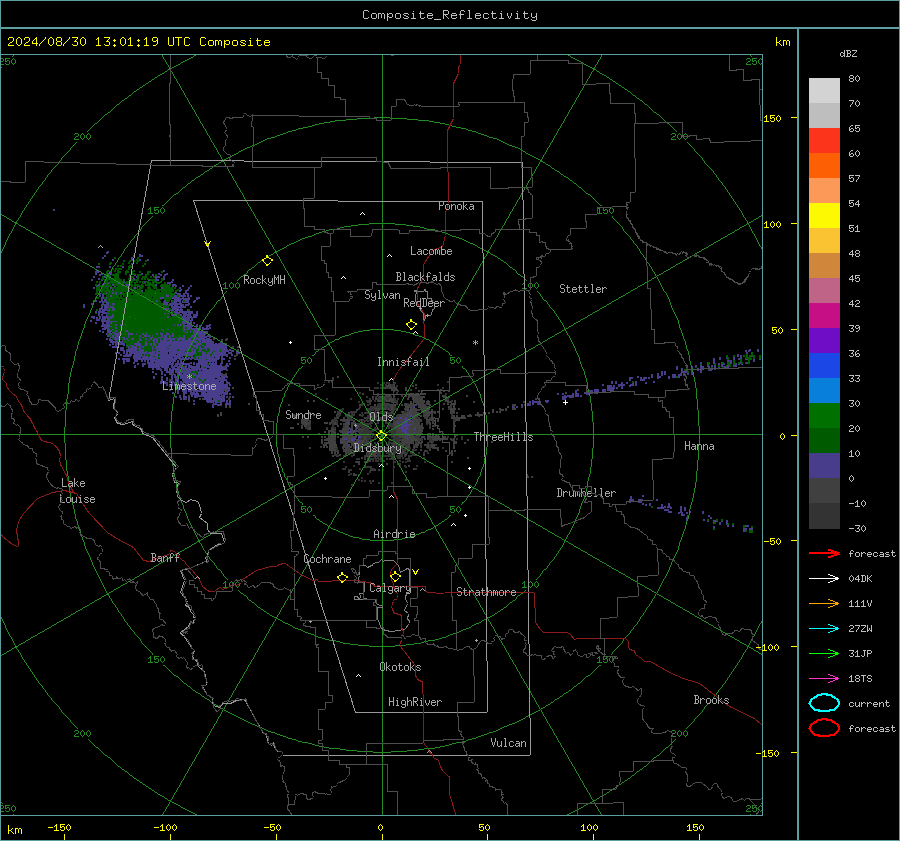
Task: Click the Sundre label
Action: coord(303,414)
